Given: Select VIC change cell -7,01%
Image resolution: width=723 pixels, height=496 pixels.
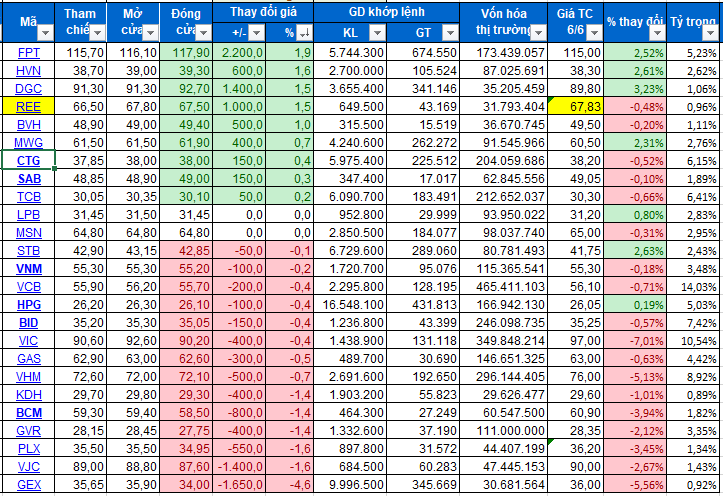Looking at the screenshot, I should (x=634, y=341).
